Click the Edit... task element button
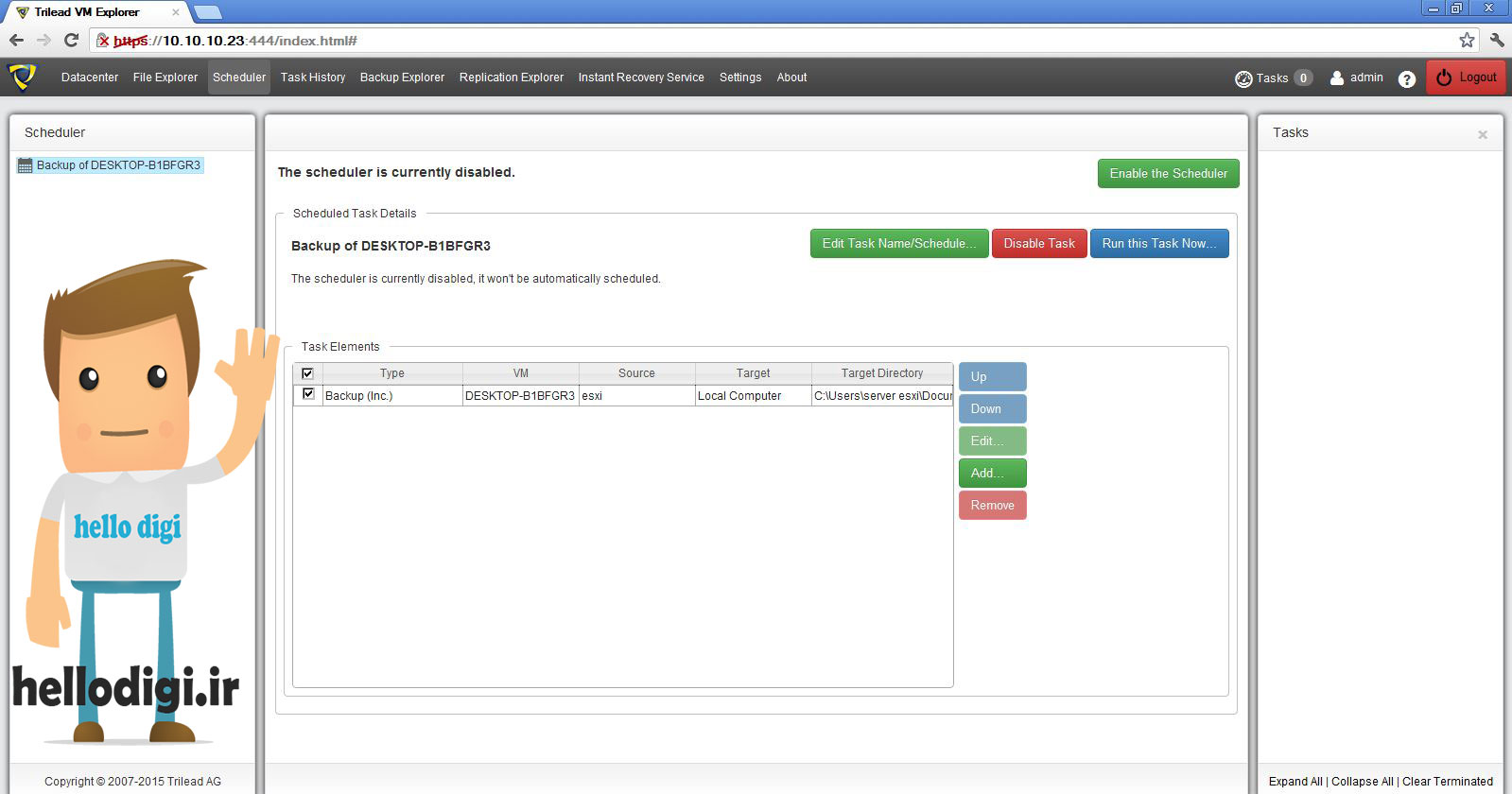 tap(993, 440)
